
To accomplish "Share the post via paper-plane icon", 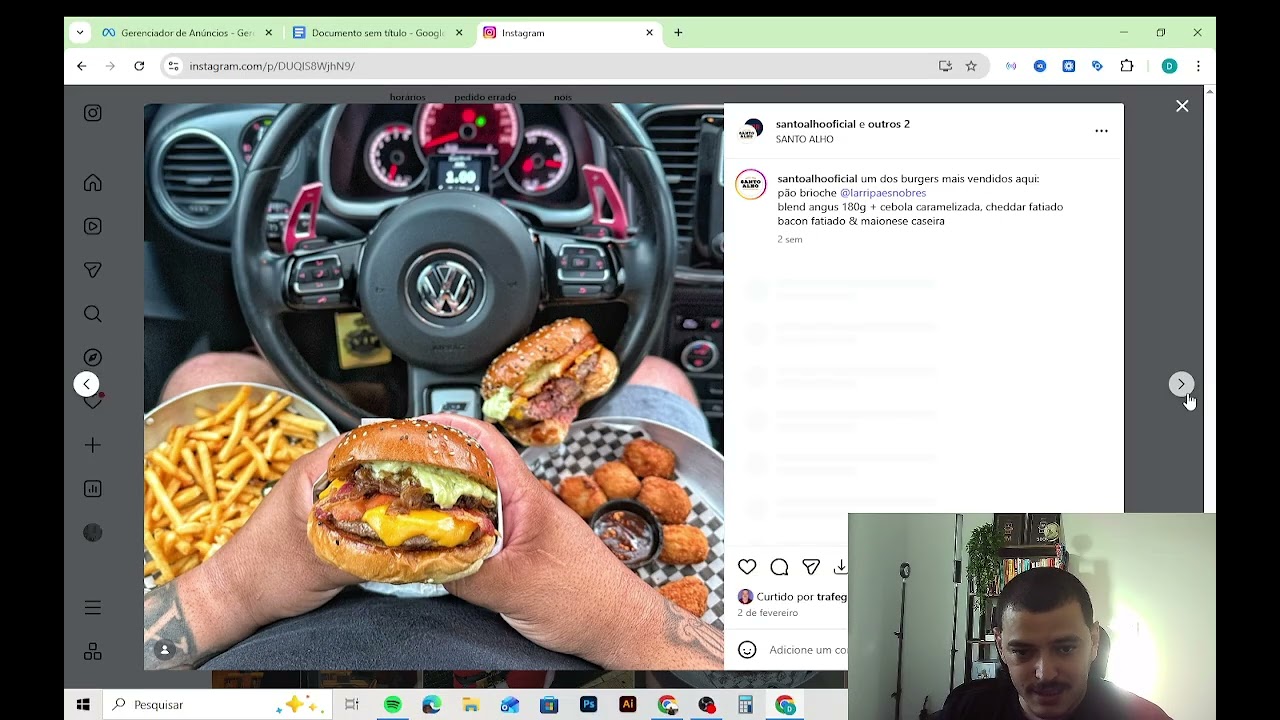I will [811, 567].
